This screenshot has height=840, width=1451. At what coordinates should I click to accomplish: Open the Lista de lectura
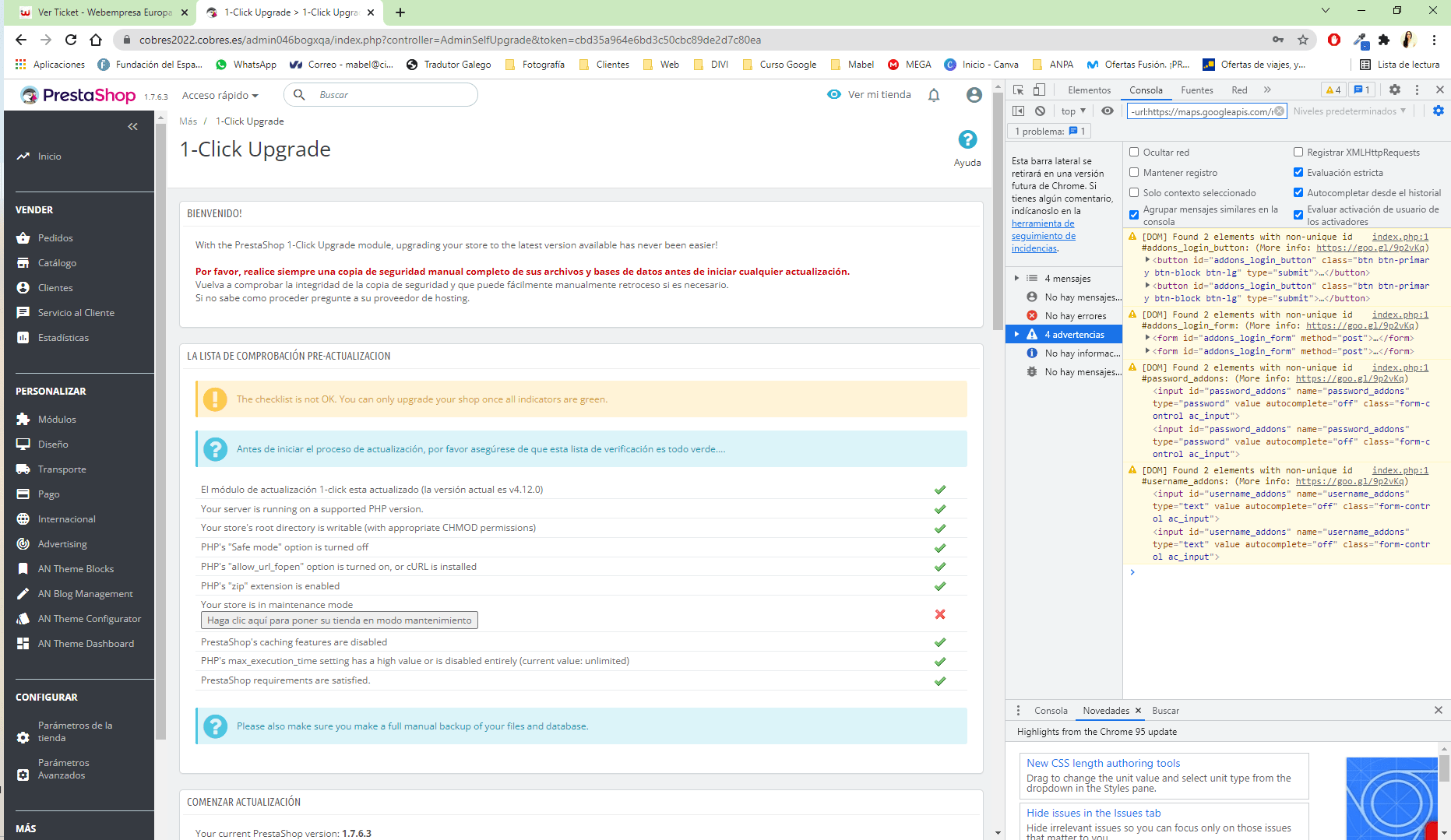[x=1400, y=65]
